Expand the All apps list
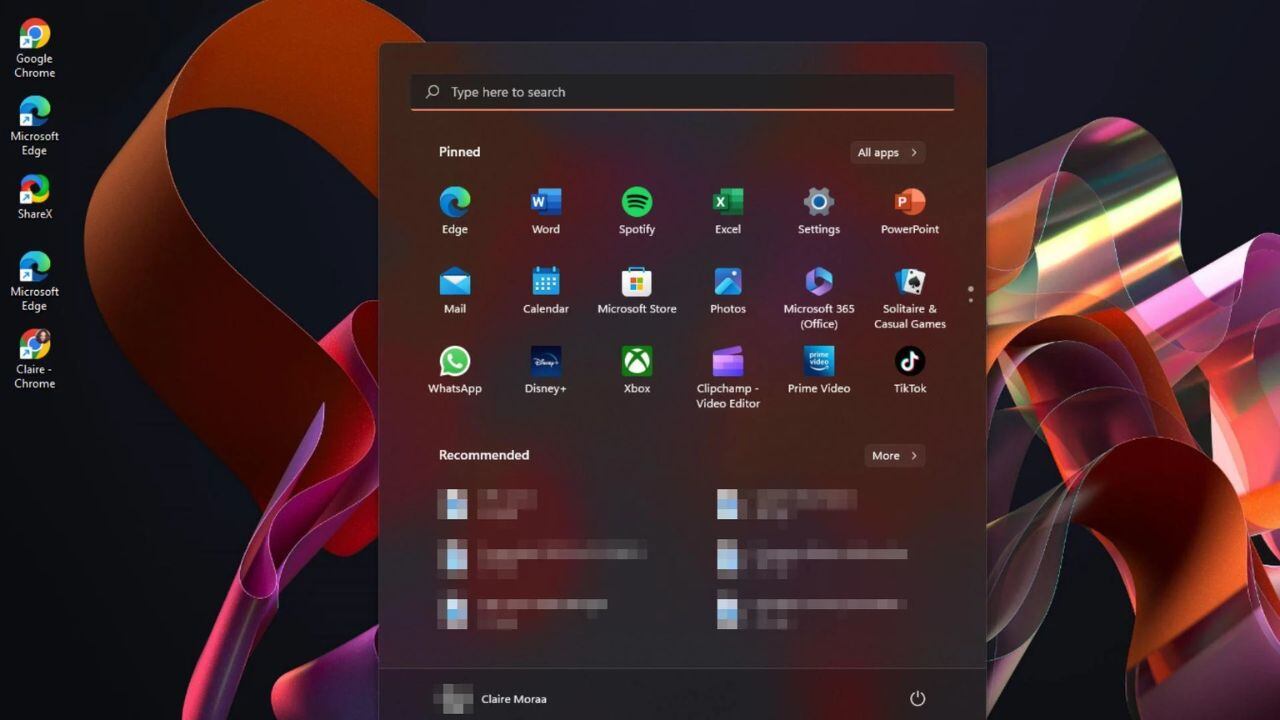Screen dimensions: 1280x720 pos(887,153)
